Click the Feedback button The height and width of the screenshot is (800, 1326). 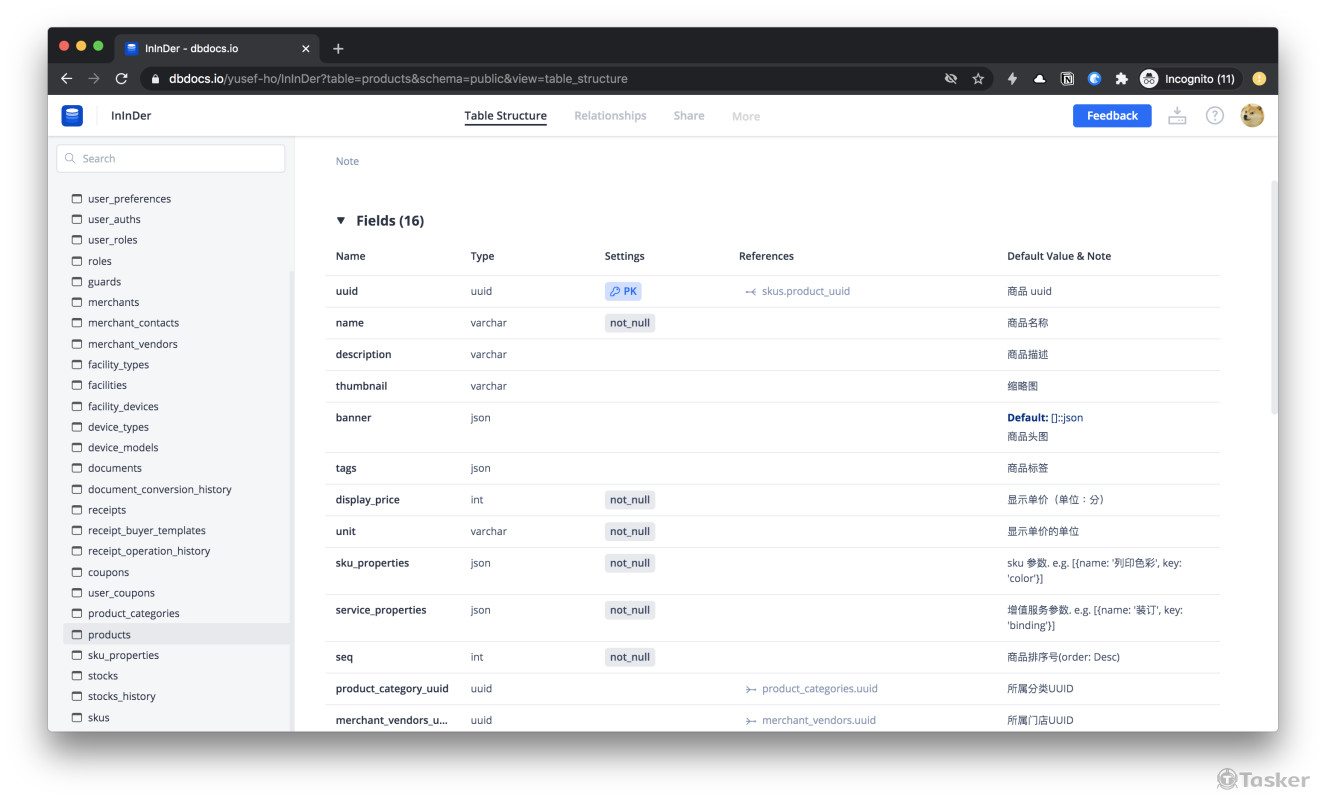click(1111, 116)
